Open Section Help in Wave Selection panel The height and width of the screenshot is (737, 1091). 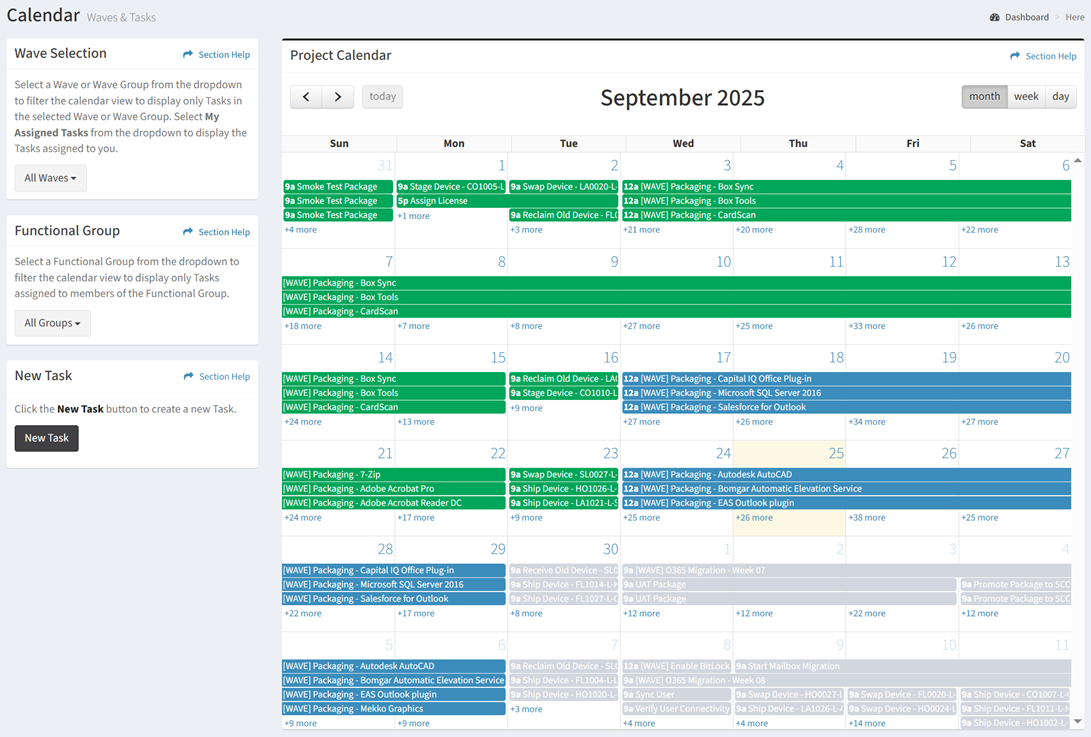click(x=216, y=55)
